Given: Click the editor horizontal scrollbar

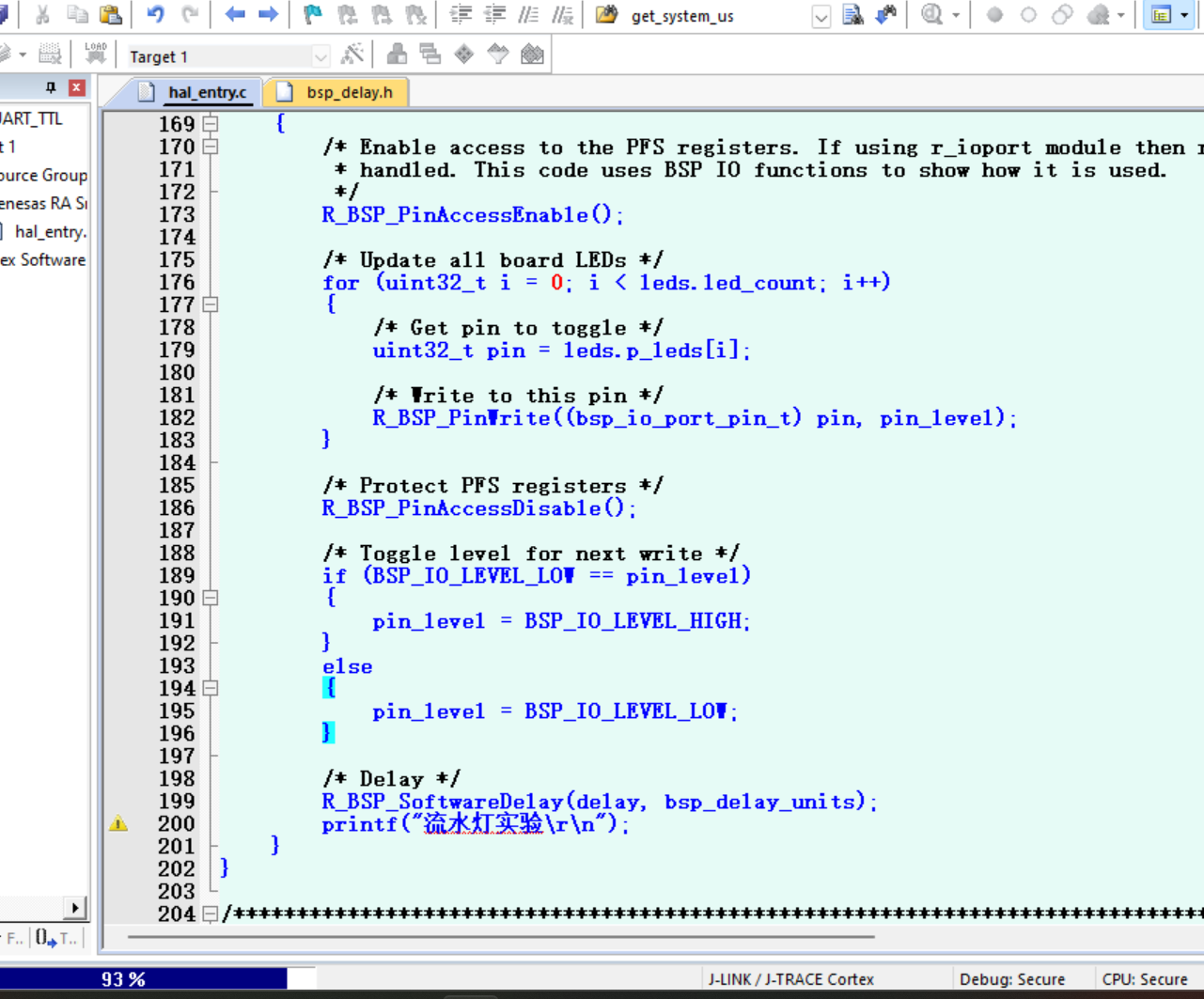Looking at the screenshot, I should [x=501, y=937].
